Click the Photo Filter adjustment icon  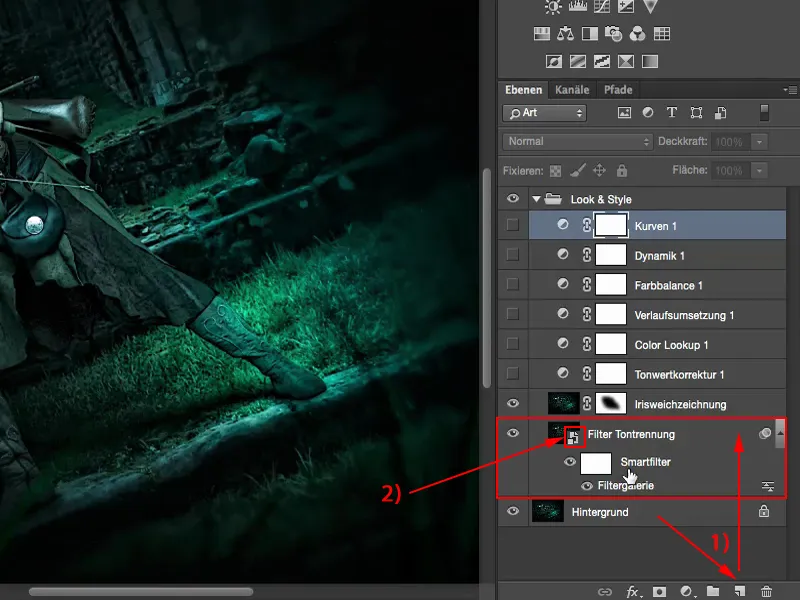point(612,33)
